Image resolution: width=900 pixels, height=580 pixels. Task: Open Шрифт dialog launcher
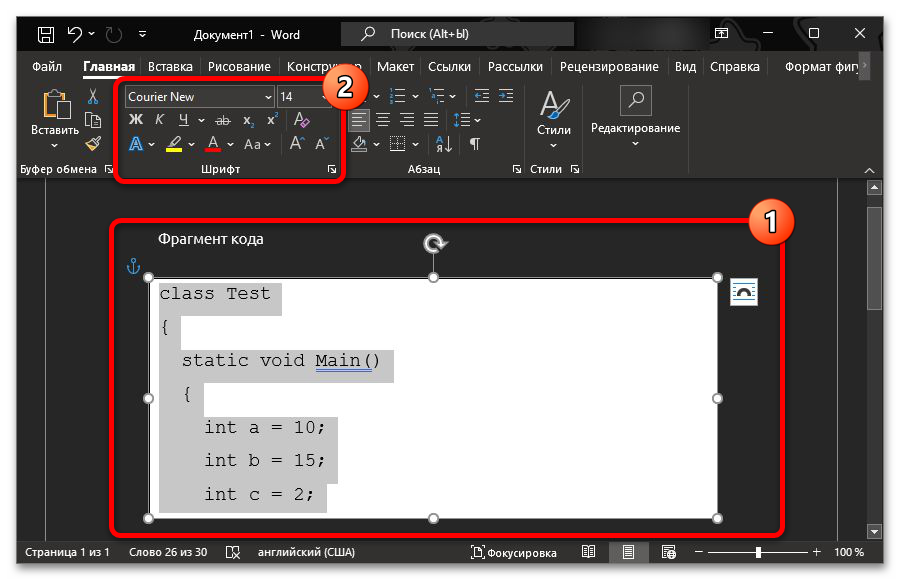click(332, 169)
